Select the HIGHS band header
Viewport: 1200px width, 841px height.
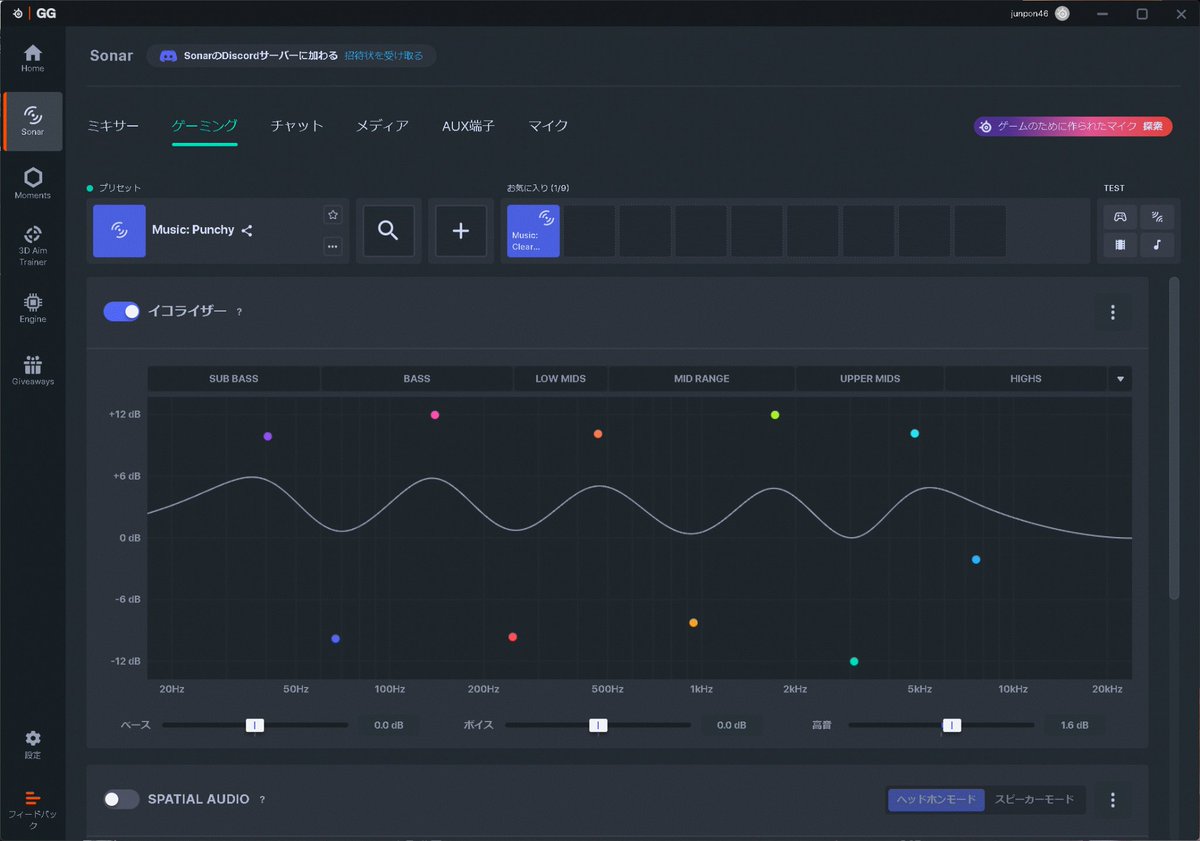1026,379
